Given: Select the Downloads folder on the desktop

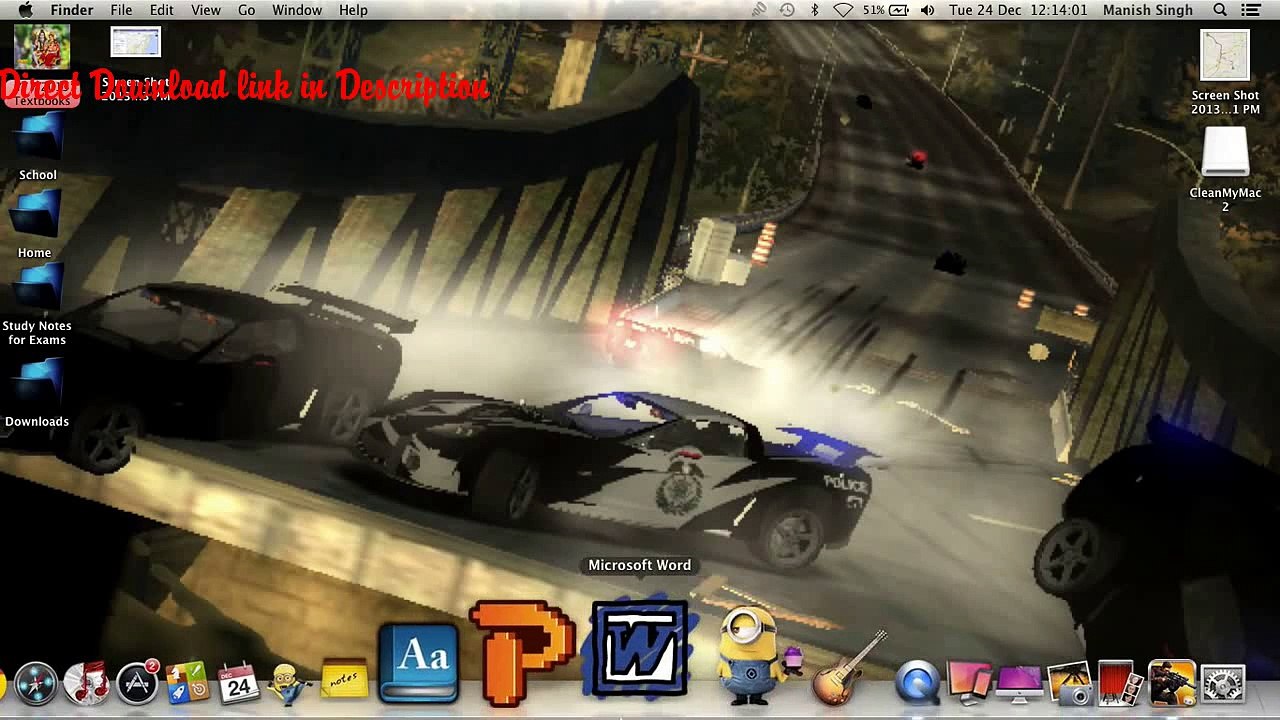Looking at the screenshot, I should tap(37, 392).
